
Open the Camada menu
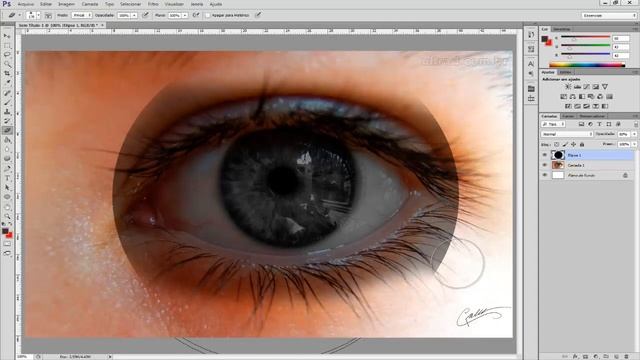click(x=90, y=4)
